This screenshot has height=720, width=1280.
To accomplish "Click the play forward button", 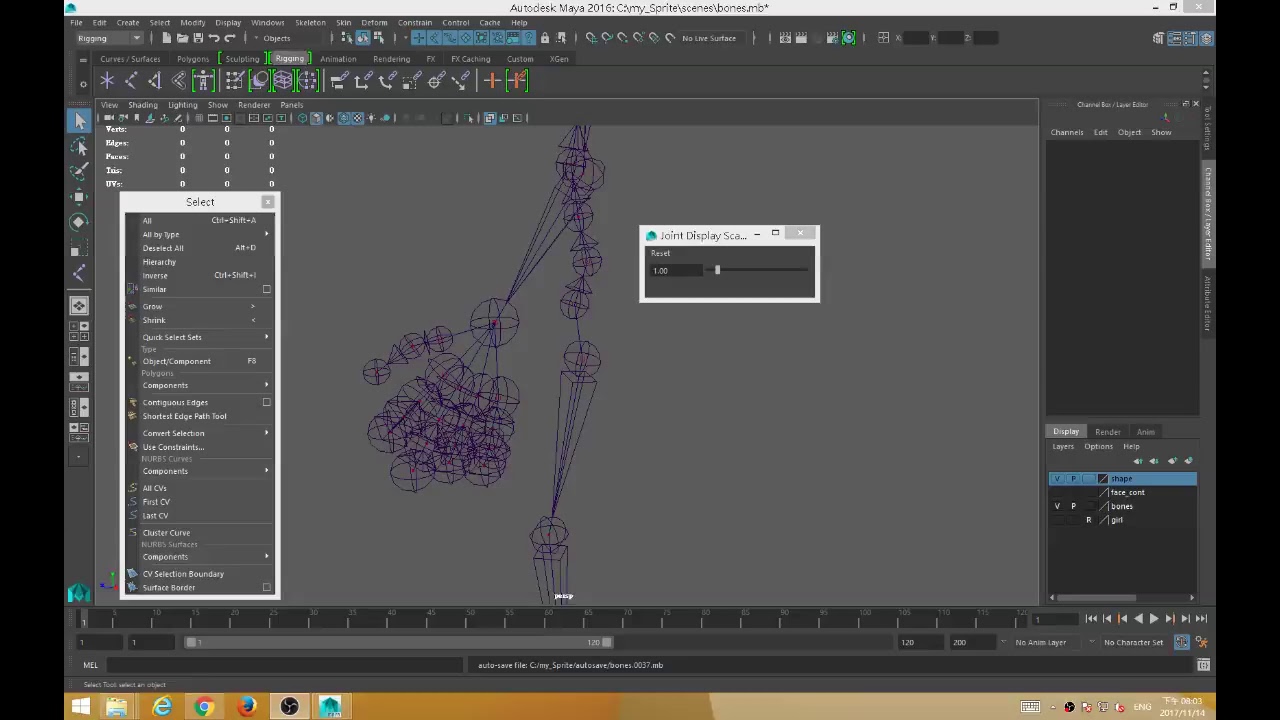I will 1153,619.
